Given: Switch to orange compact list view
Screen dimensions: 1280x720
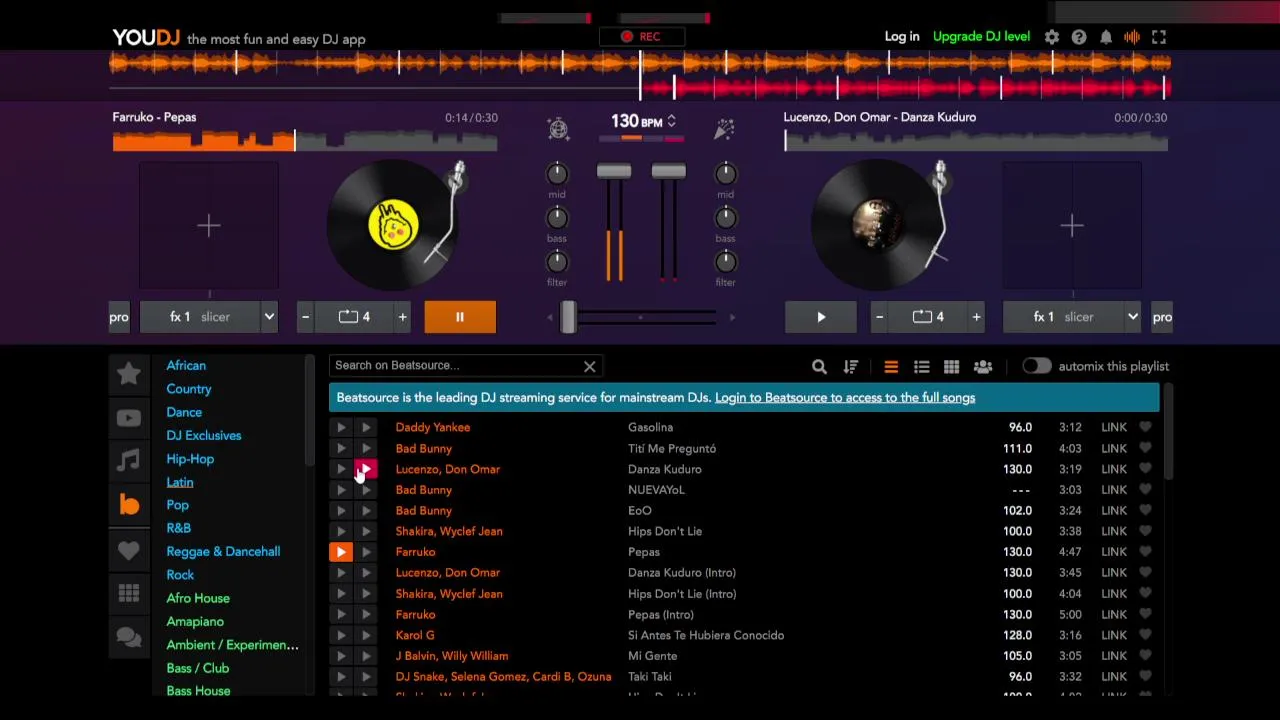Looking at the screenshot, I should tap(891, 367).
